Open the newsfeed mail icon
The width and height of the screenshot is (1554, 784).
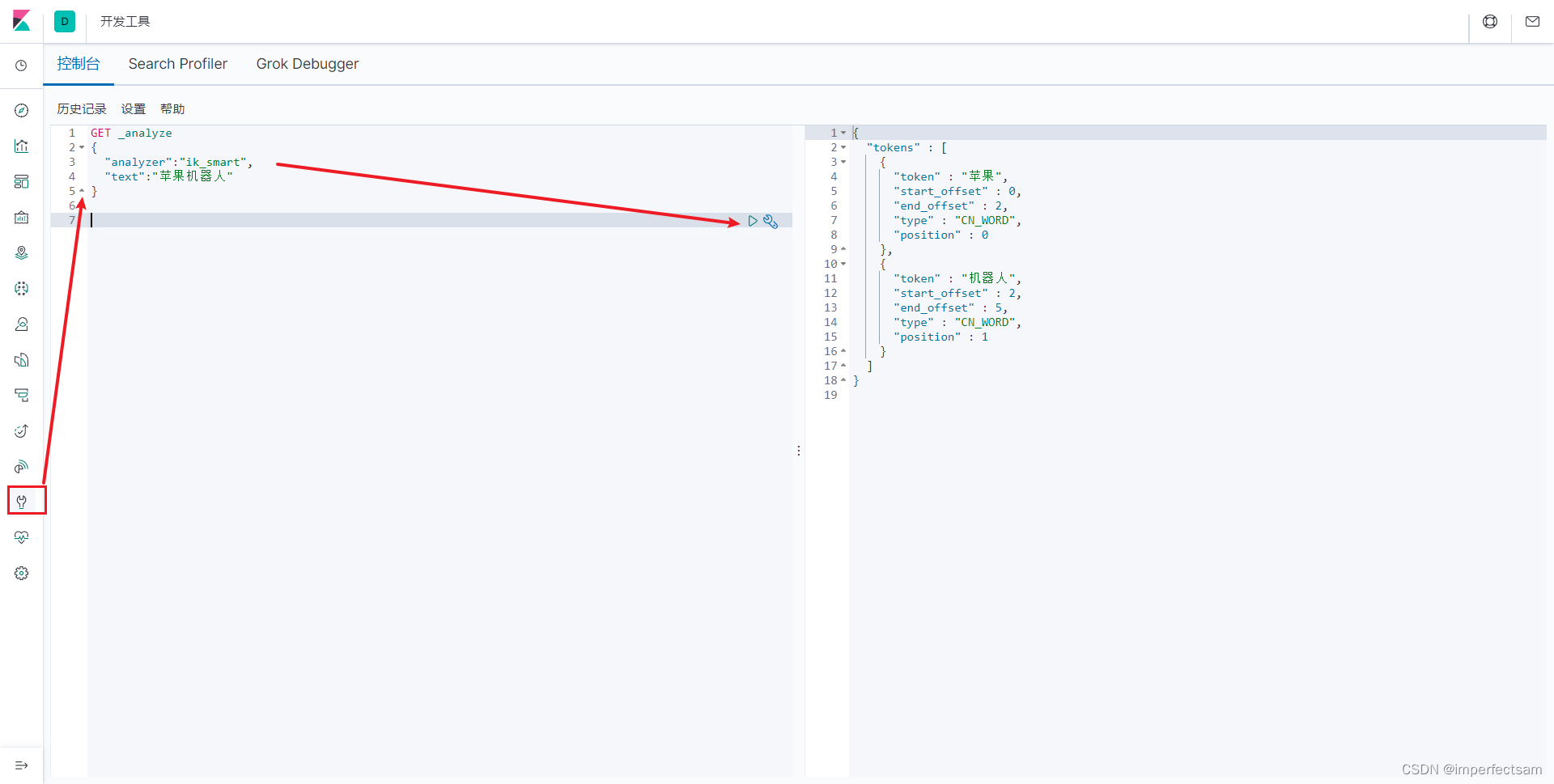(1532, 22)
